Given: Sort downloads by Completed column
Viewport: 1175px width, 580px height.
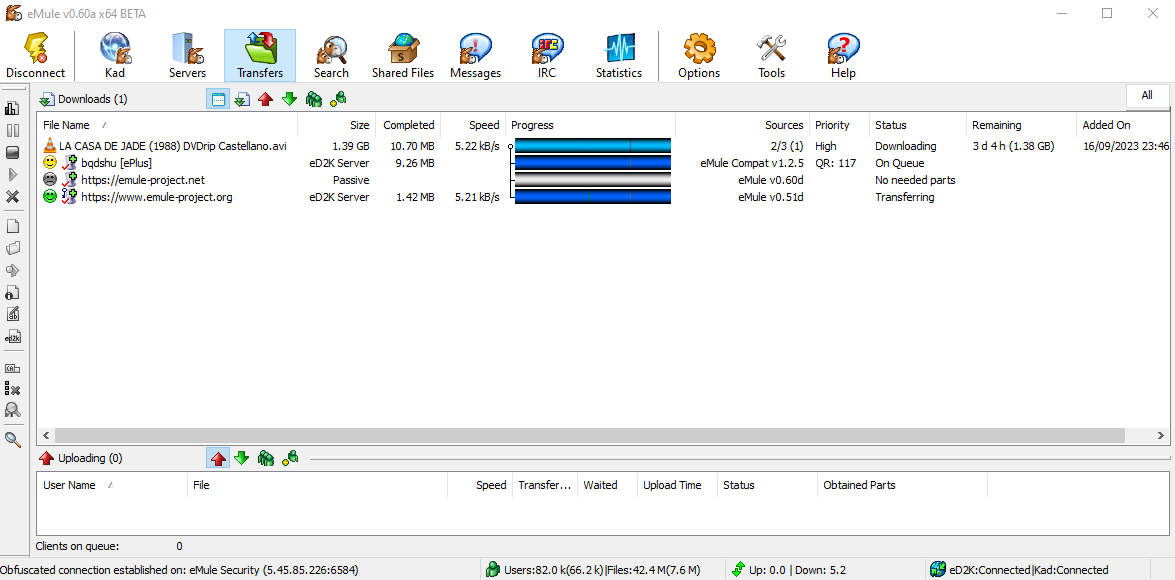Looking at the screenshot, I should (x=408, y=125).
